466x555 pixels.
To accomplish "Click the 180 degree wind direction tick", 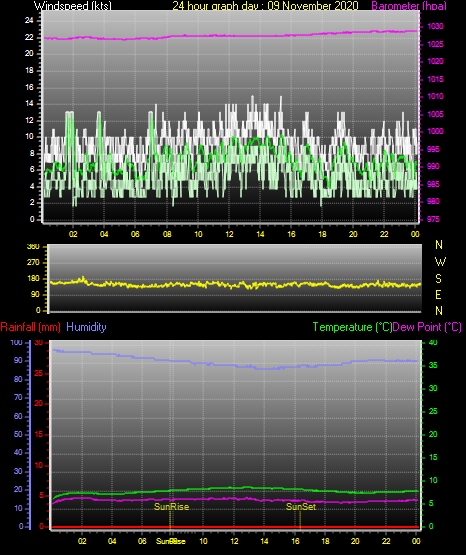I will click(34, 279).
